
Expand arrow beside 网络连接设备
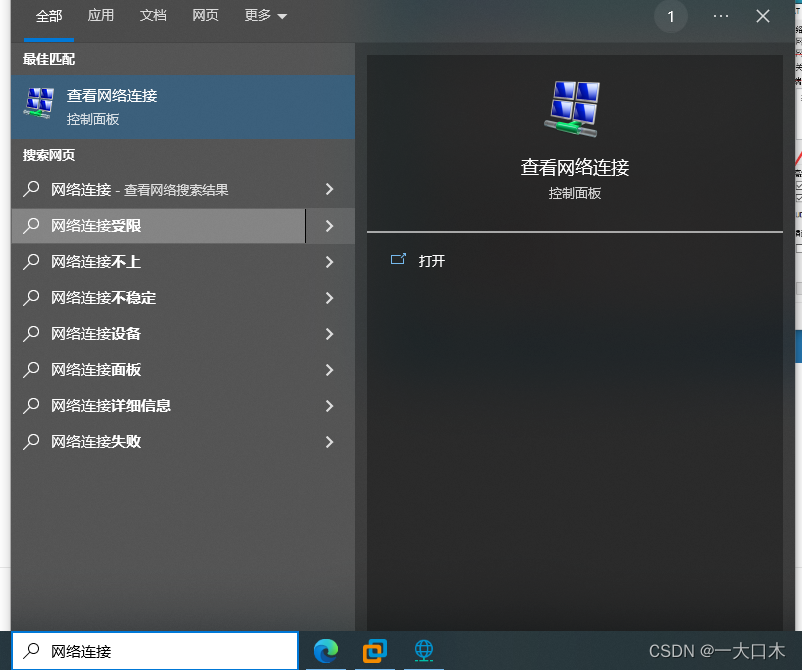[x=329, y=333]
